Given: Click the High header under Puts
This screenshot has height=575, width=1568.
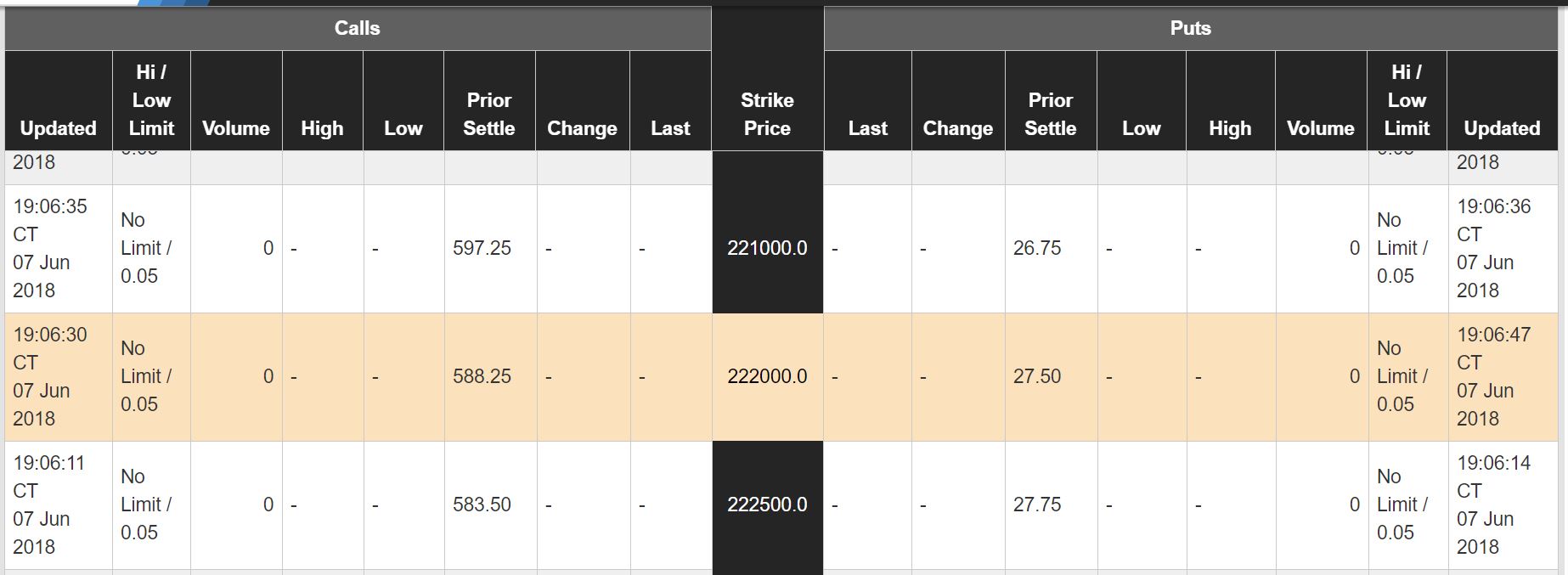Looking at the screenshot, I should click(1229, 128).
